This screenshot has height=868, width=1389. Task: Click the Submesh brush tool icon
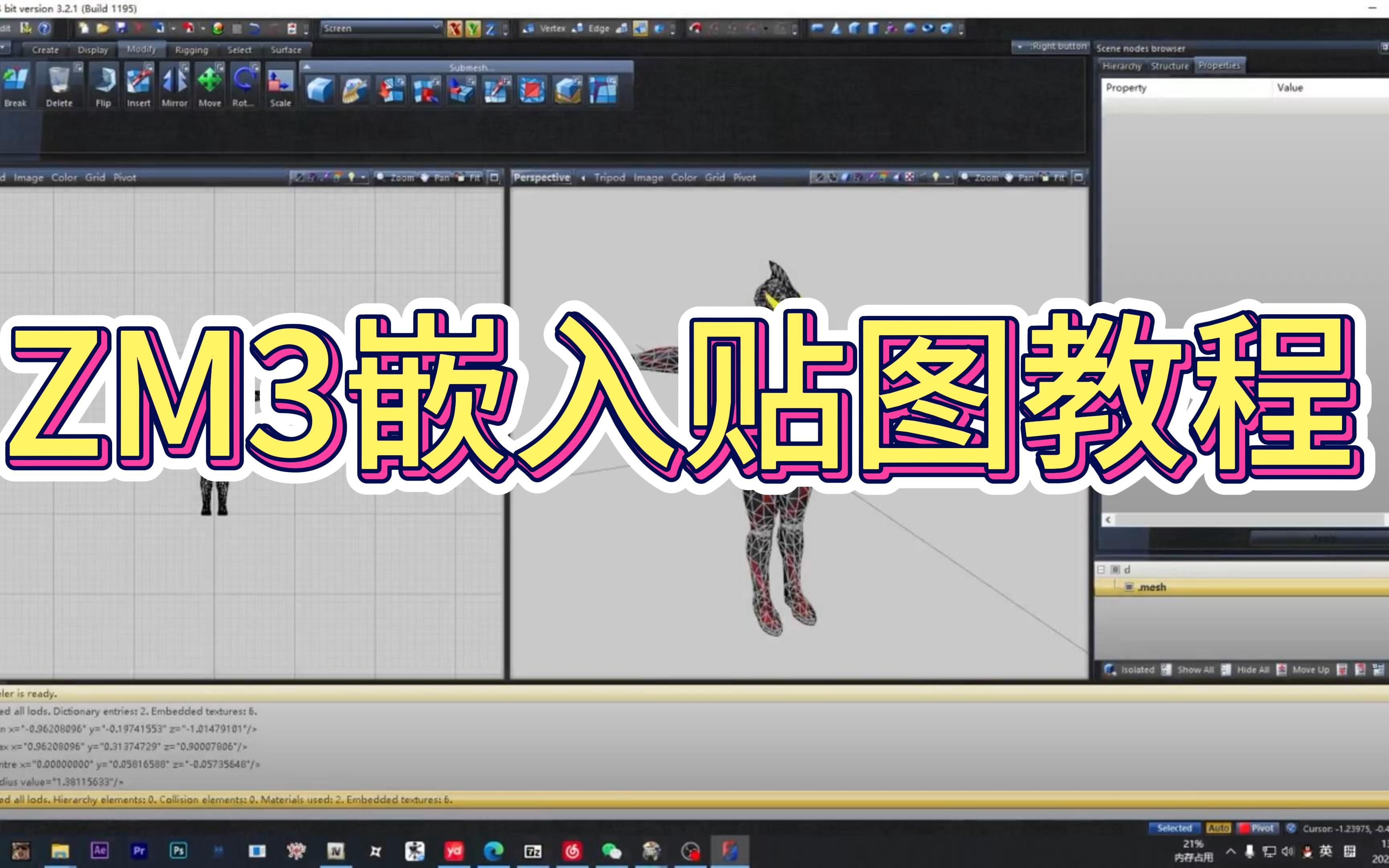(x=355, y=90)
